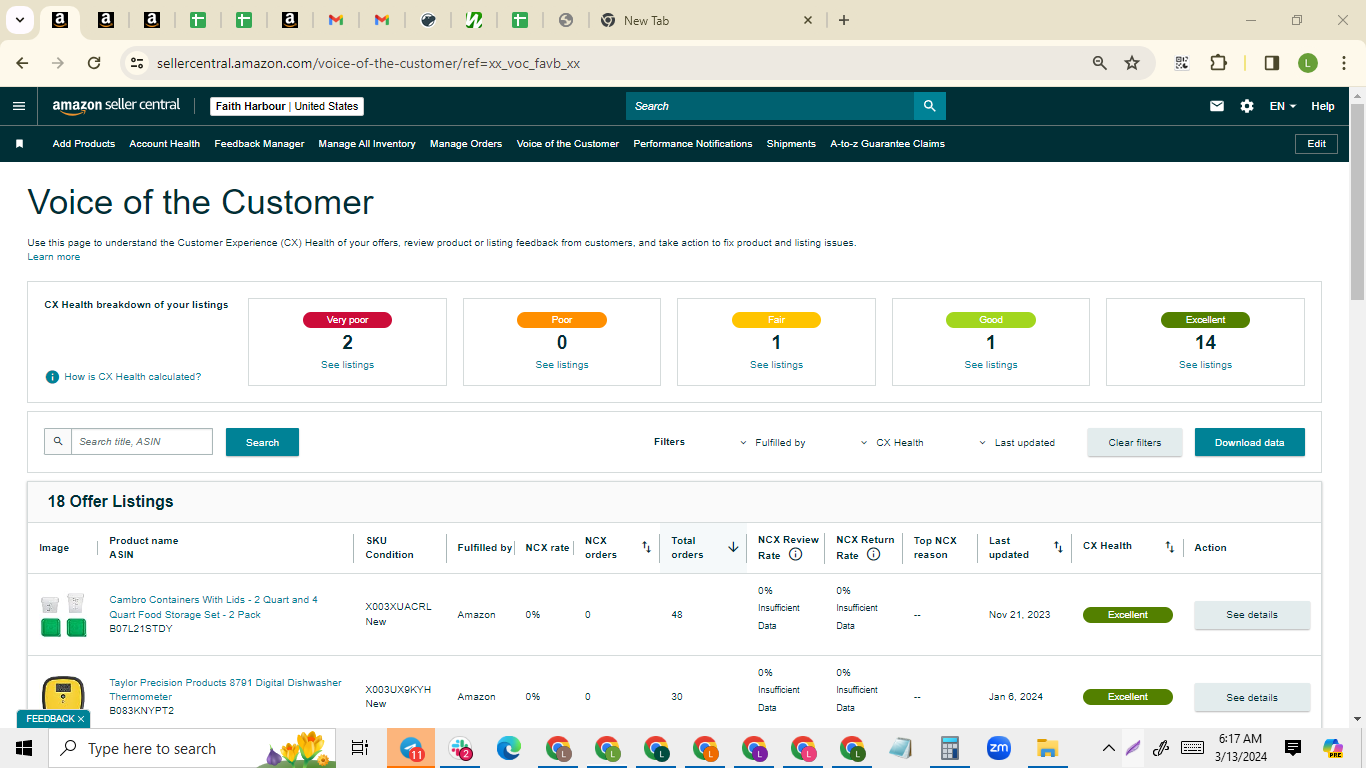Open Slack from the taskbar
Viewport: 1366px width, 768px height.
coord(460,748)
